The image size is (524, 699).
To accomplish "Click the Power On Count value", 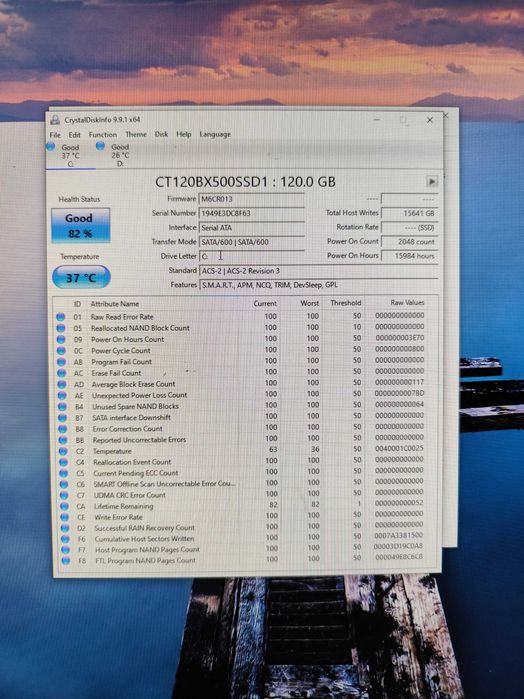I will [x=409, y=242].
